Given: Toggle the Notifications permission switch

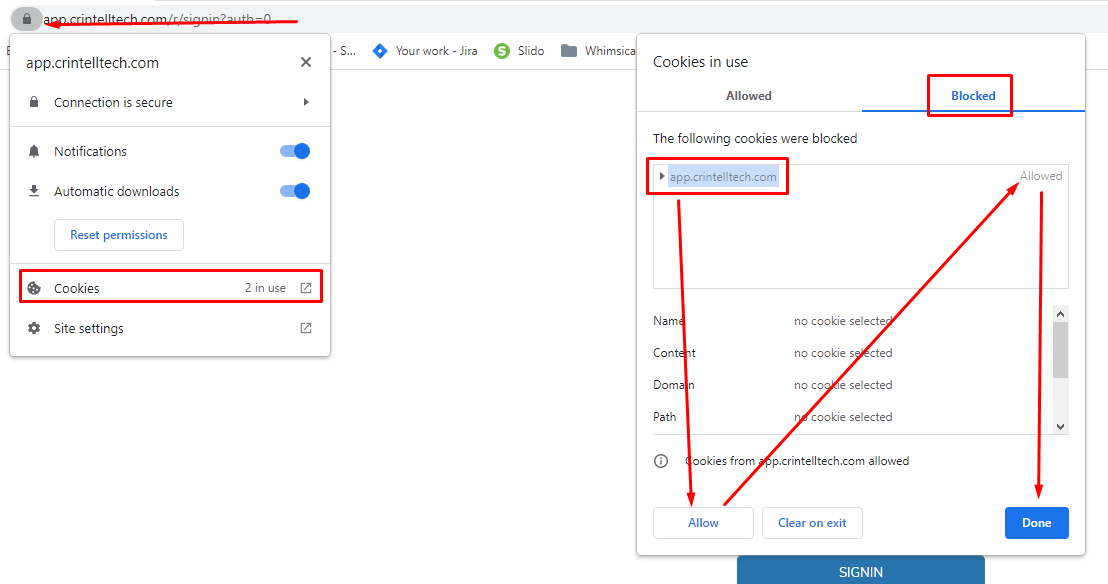Looking at the screenshot, I should [x=295, y=151].
